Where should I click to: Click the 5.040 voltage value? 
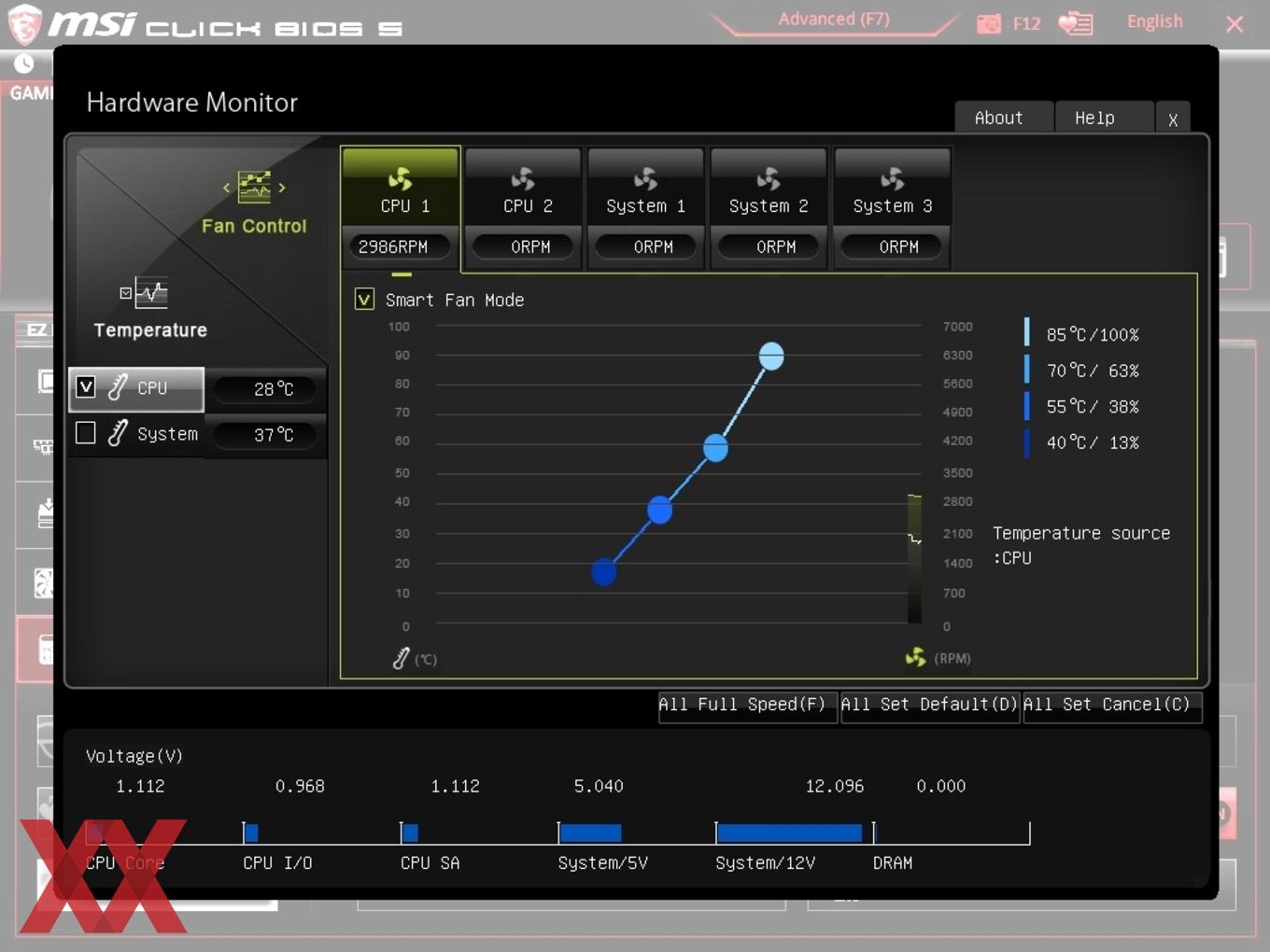(x=599, y=786)
